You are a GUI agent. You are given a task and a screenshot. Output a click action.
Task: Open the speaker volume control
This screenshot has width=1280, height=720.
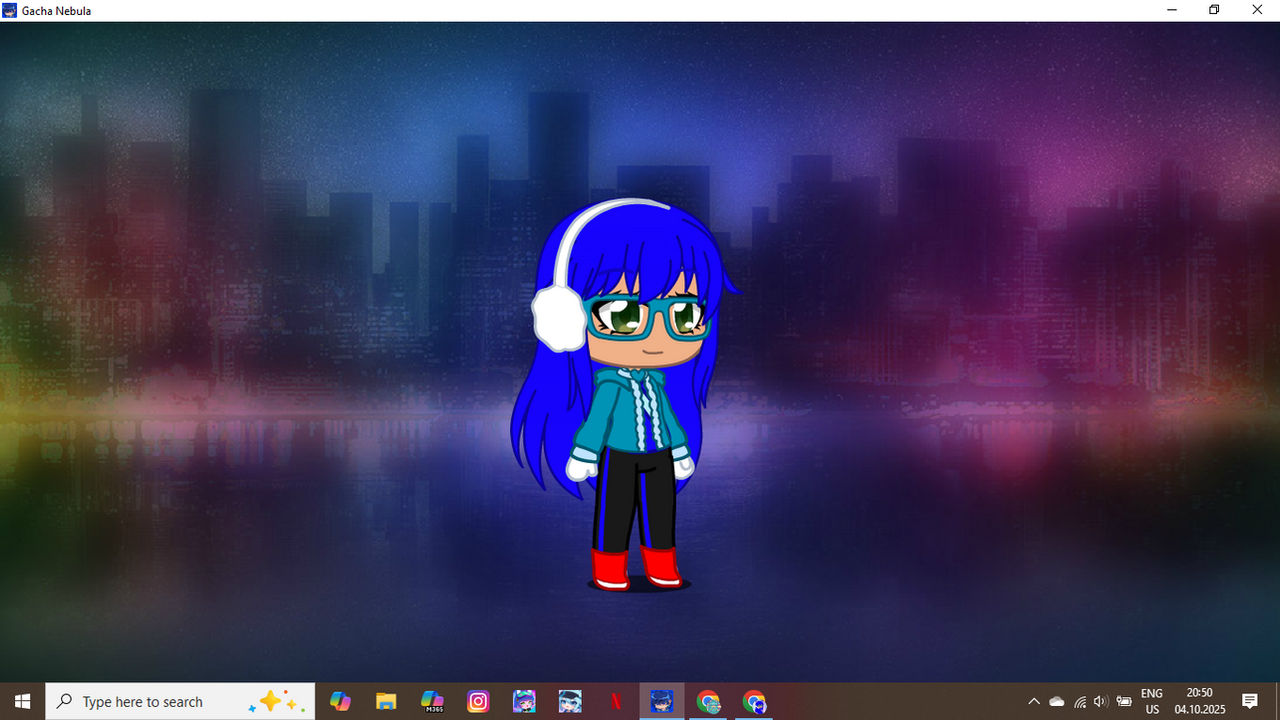click(1101, 701)
